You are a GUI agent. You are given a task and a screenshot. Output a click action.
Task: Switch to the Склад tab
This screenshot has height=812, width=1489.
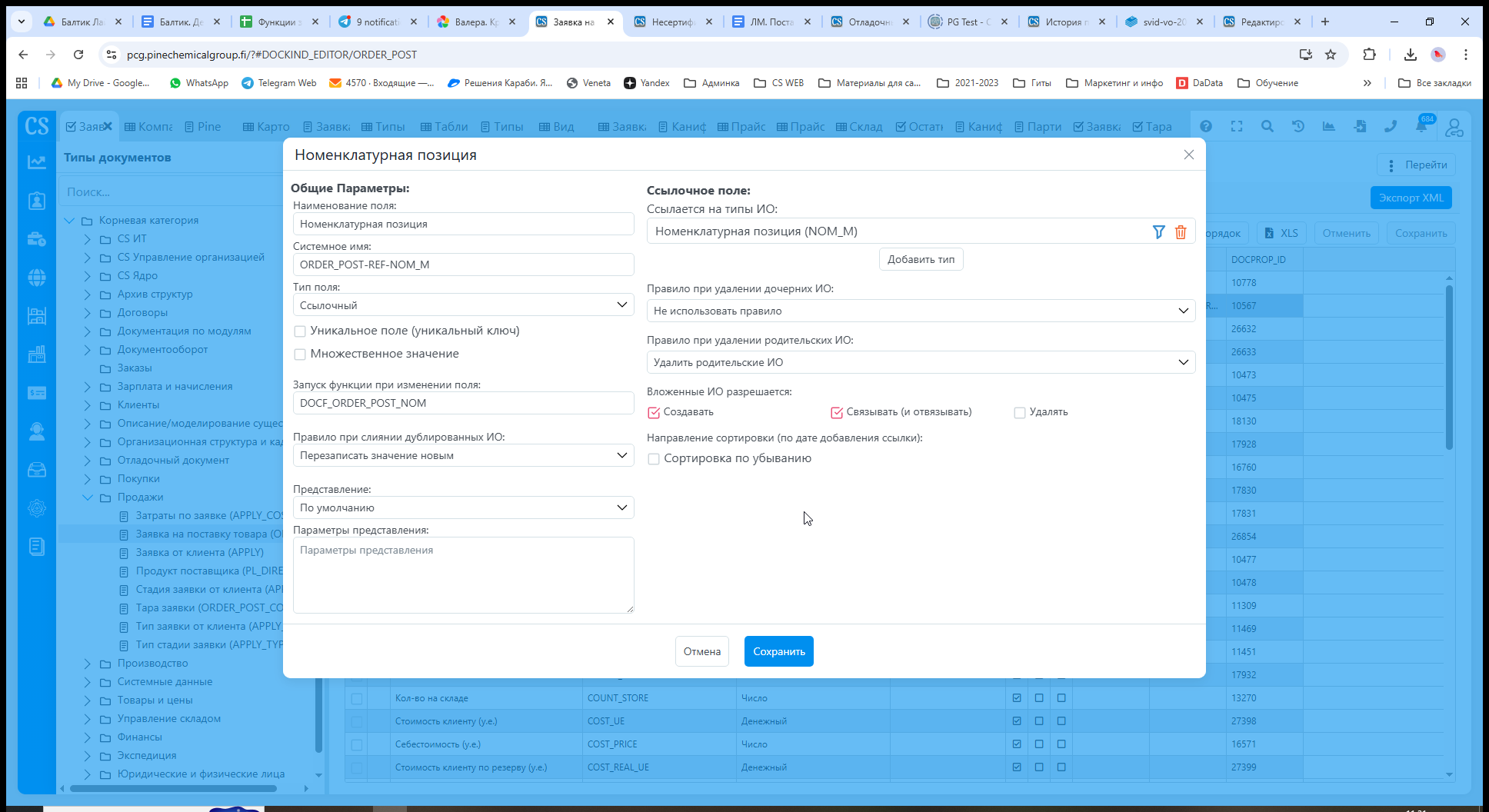coord(859,127)
